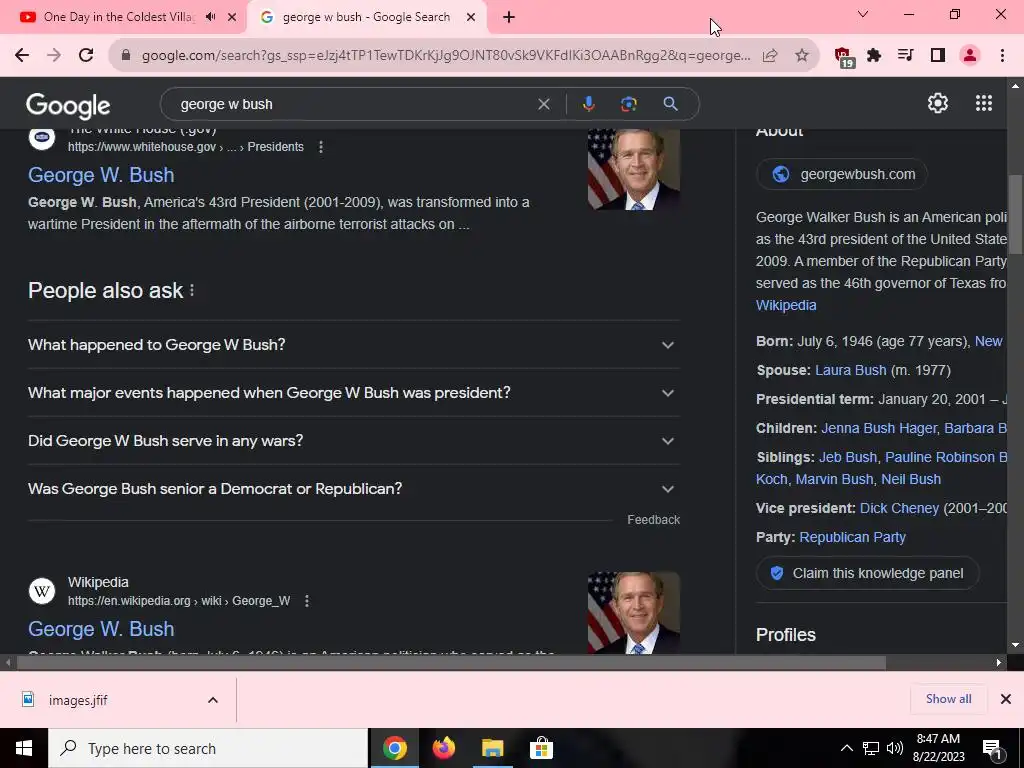Open the Jenna Bush Hager link
The image size is (1024, 768).
878,428
